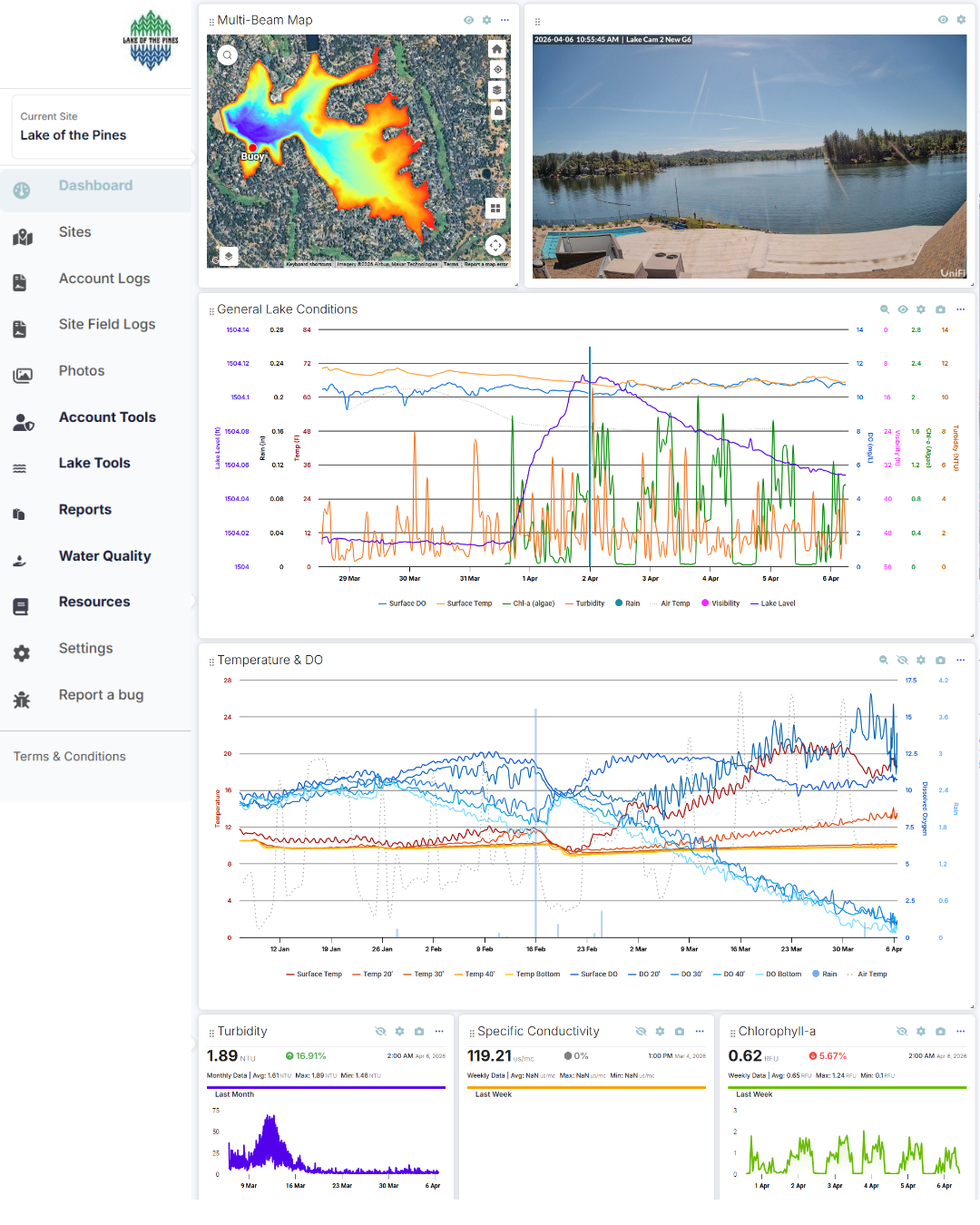Open the grid view icon on the map
Viewport: 980px width, 1225px height.
tap(495, 208)
